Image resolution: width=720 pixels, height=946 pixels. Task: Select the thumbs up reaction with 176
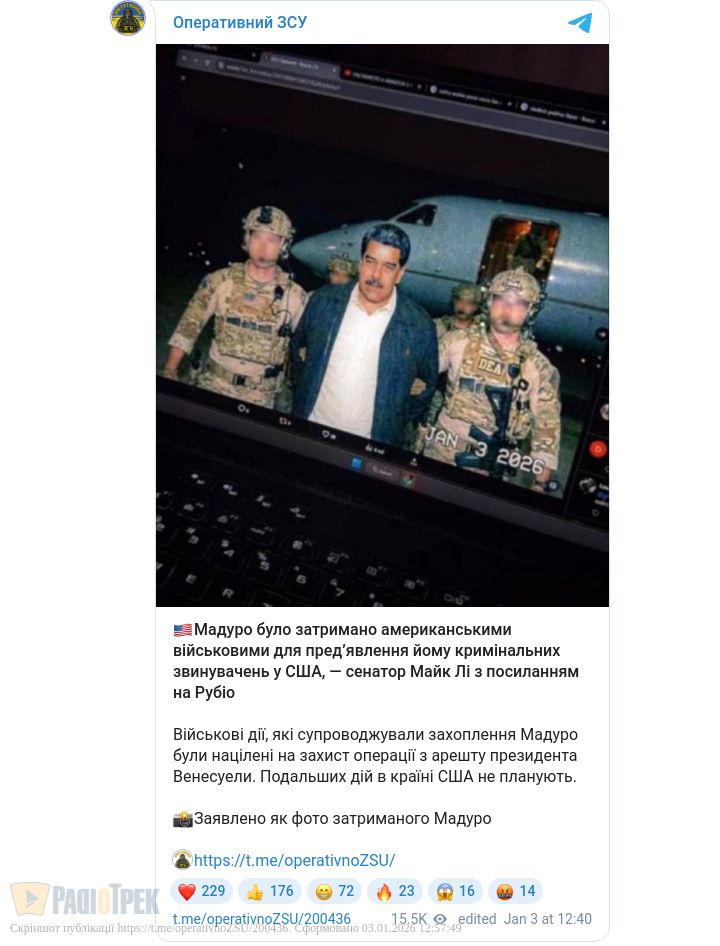coord(269,891)
